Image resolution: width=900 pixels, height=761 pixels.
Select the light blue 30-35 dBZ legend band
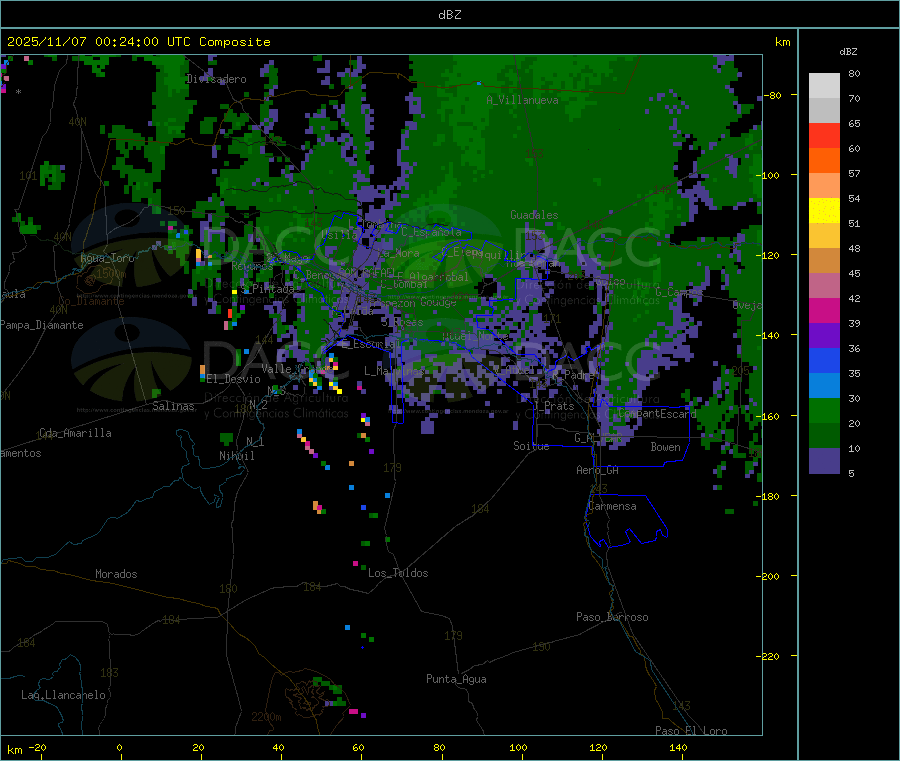click(x=824, y=386)
